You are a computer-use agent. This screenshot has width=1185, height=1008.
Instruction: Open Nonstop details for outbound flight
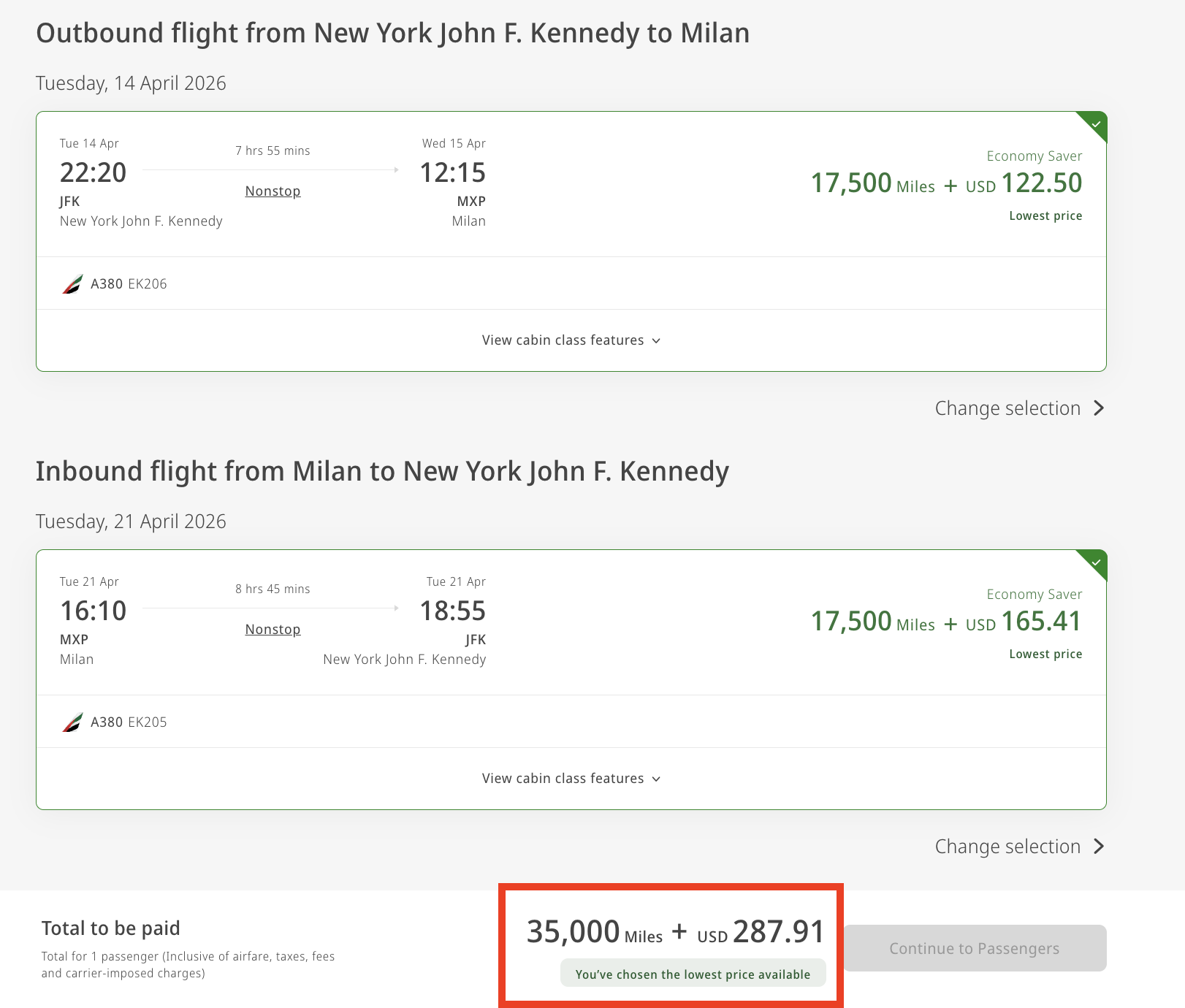pyautogui.click(x=273, y=191)
